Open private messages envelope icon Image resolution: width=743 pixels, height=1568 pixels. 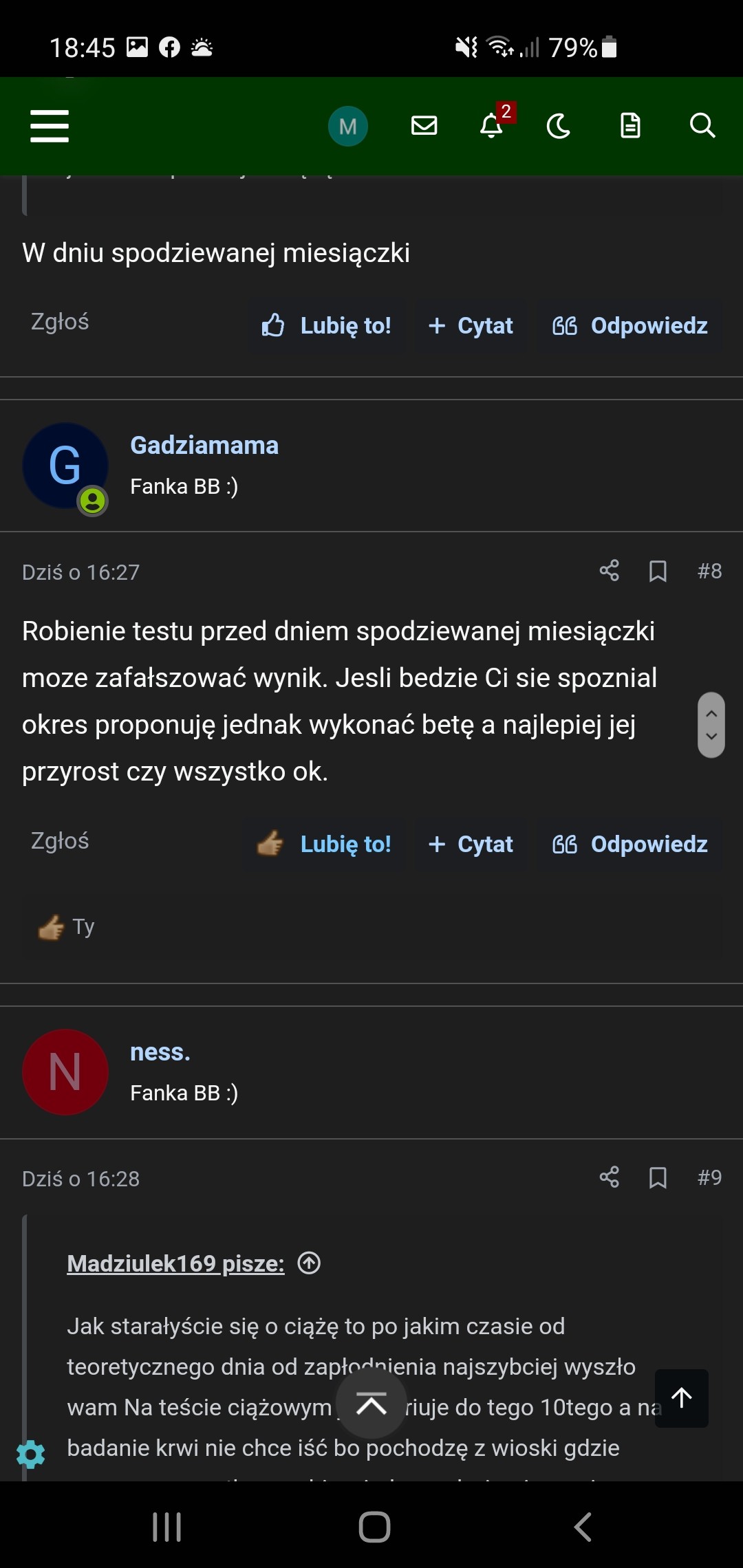tap(424, 126)
